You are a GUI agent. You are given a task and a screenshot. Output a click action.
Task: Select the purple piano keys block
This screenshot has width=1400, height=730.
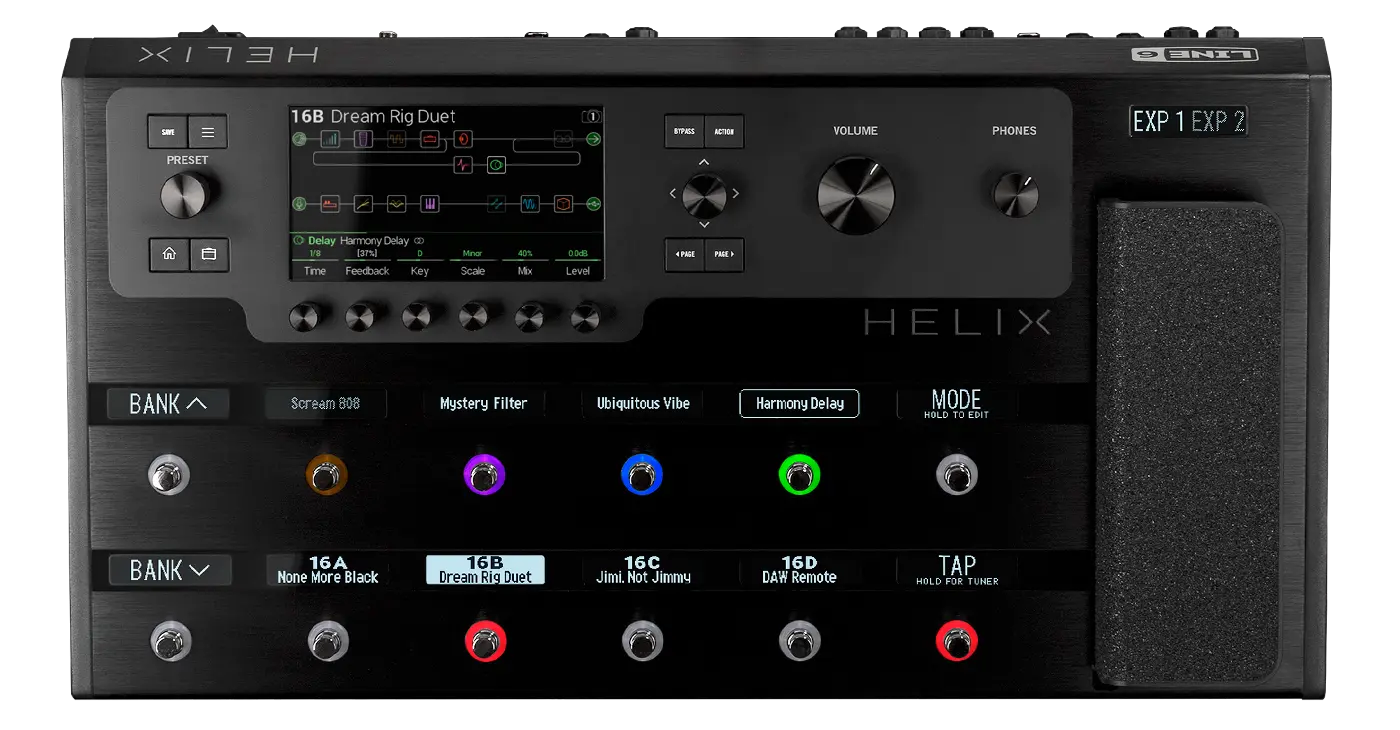tap(429, 204)
